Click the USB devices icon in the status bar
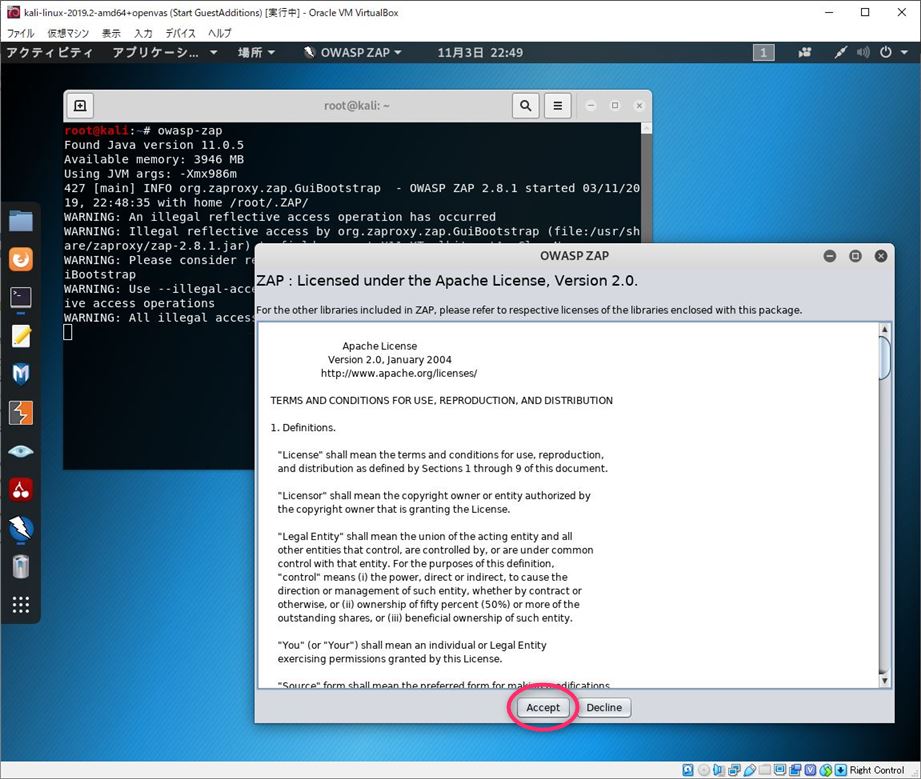 click(x=750, y=770)
